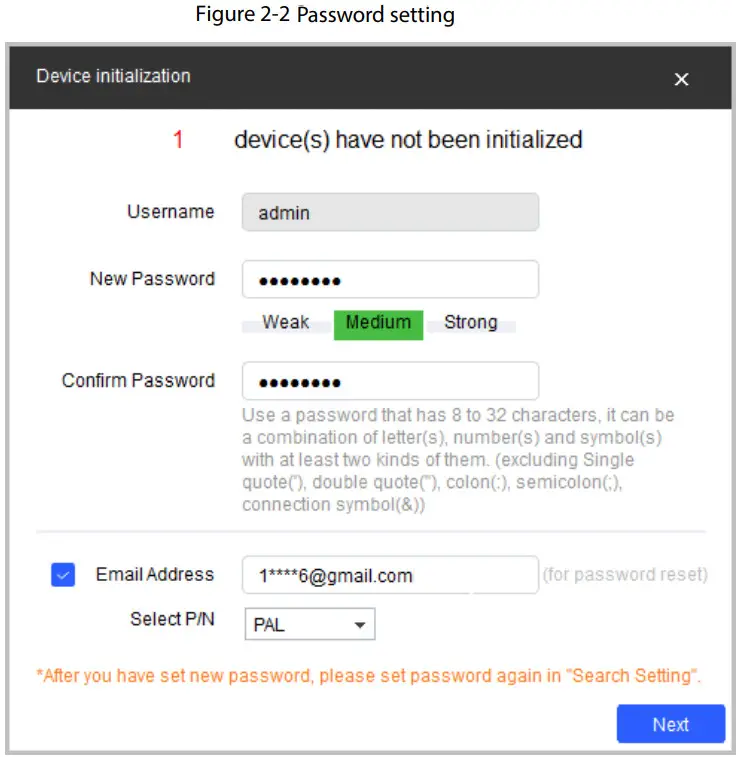Click the Strong password strength segment
The image size is (739, 757).
click(x=471, y=323)
